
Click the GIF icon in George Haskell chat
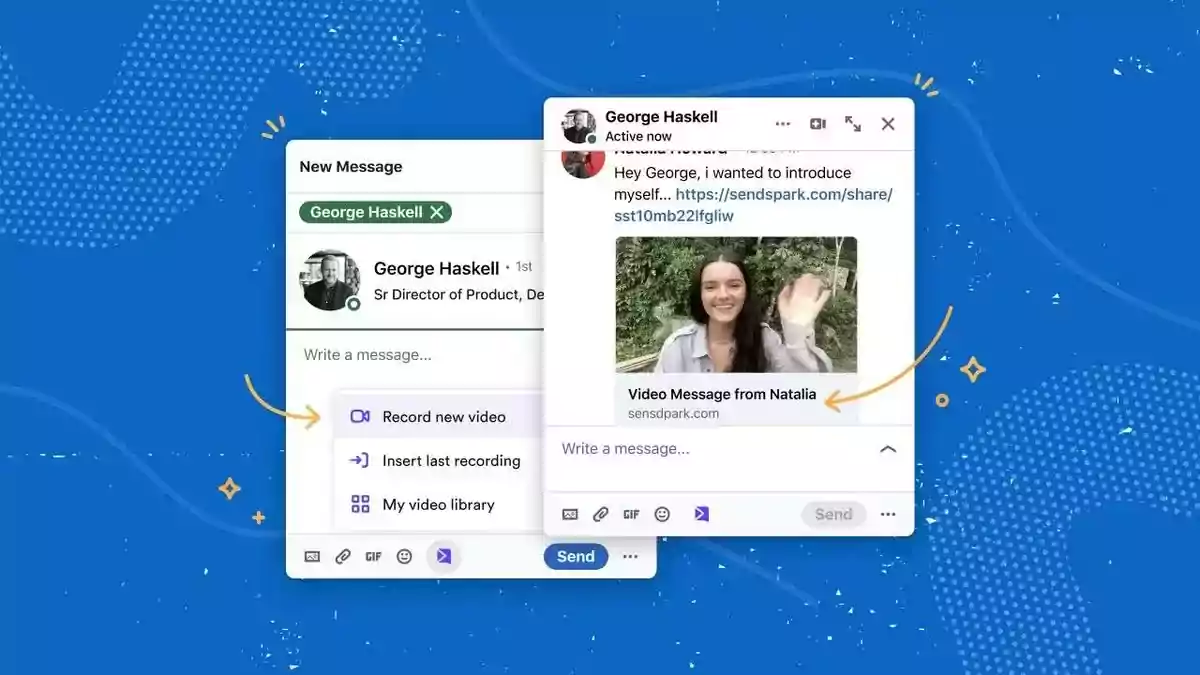pos(631,514)
